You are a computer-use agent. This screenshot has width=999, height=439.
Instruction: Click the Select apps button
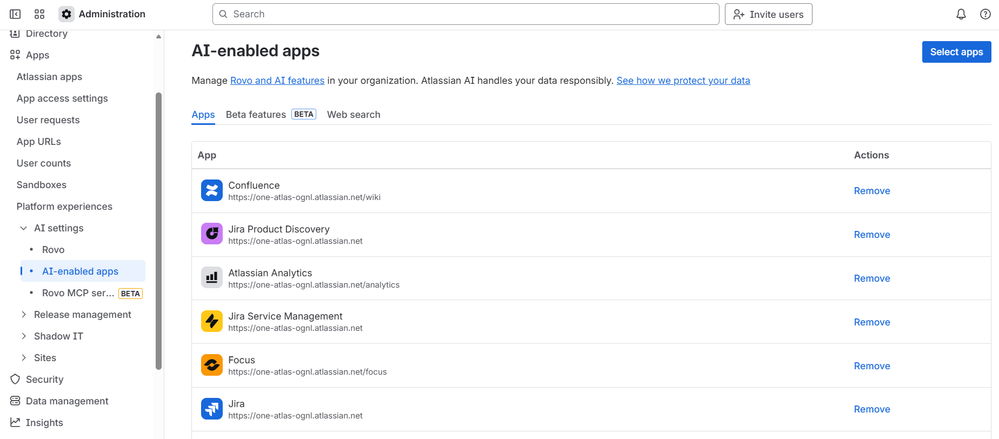pyautogui.click(x=956, y=52)
